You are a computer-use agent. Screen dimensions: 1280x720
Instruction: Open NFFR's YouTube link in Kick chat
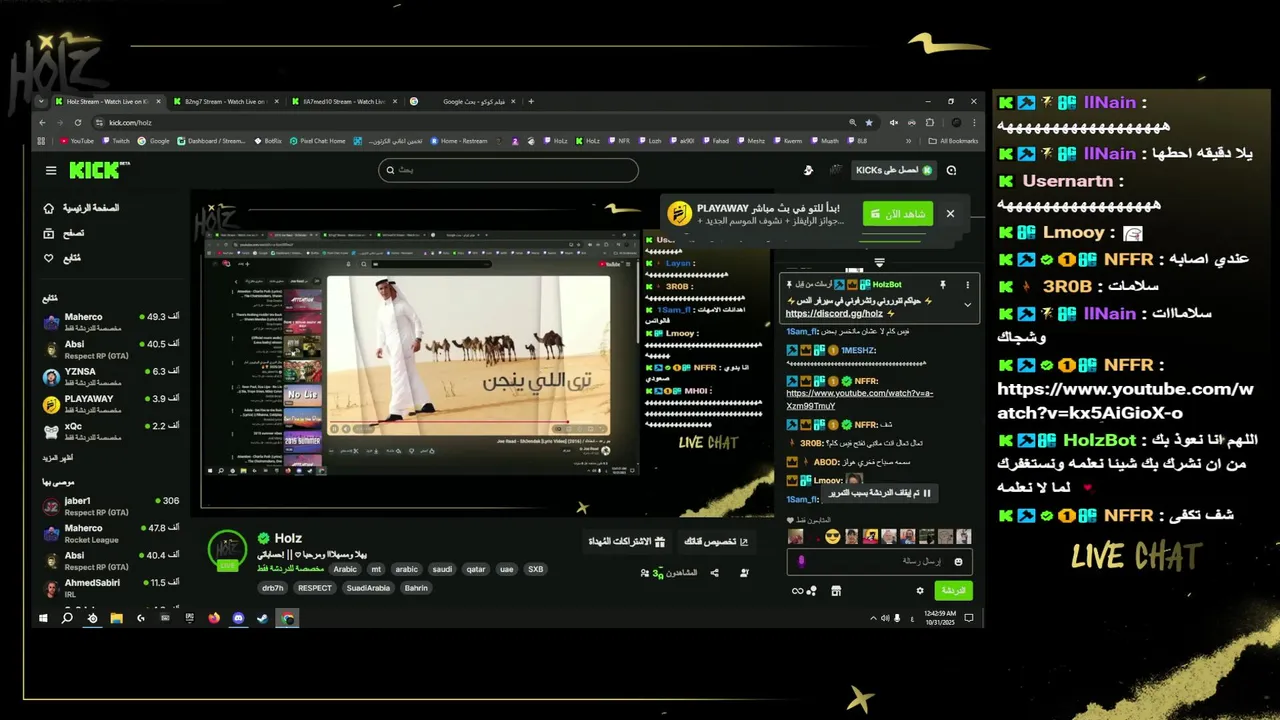859,400
